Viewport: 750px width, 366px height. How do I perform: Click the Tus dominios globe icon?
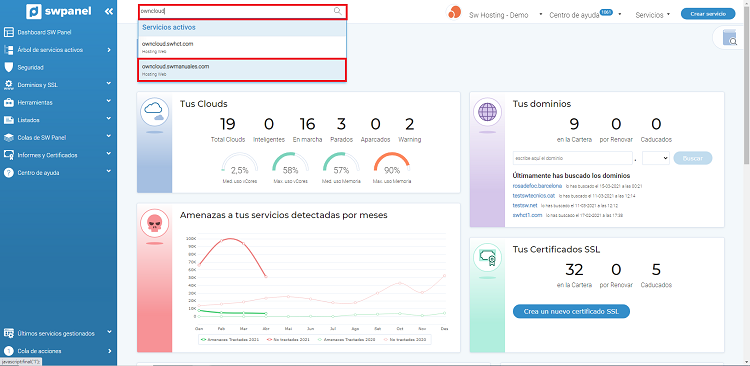coord(487,112)
